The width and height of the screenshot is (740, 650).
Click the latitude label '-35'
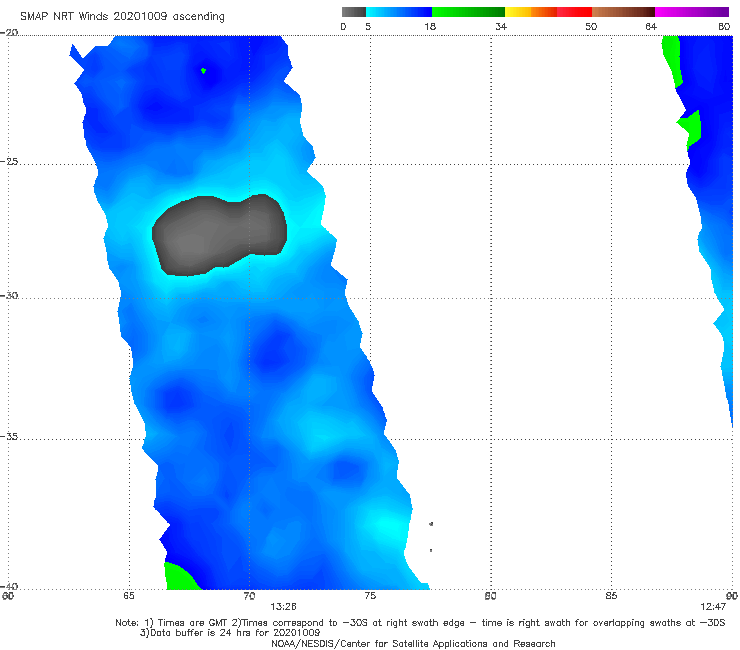click(9, 436)
